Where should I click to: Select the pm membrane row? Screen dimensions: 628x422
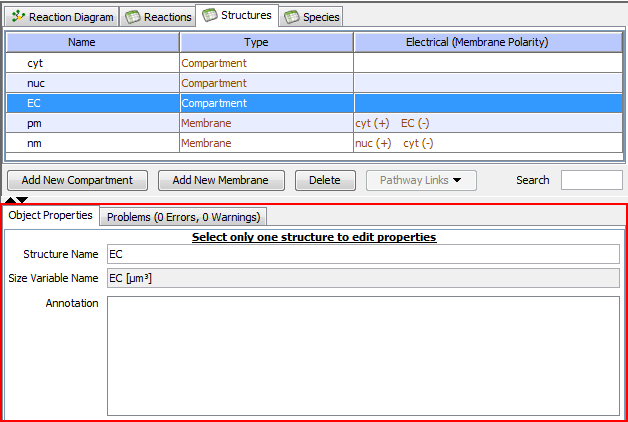point(314,123)
